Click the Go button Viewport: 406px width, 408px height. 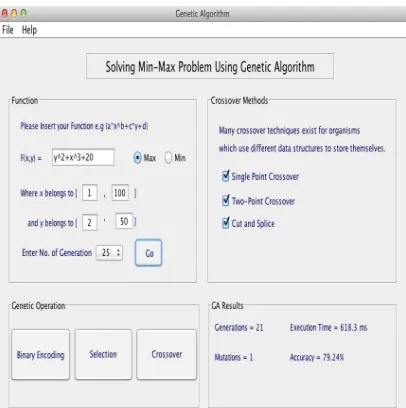click(x=149, y=253)
